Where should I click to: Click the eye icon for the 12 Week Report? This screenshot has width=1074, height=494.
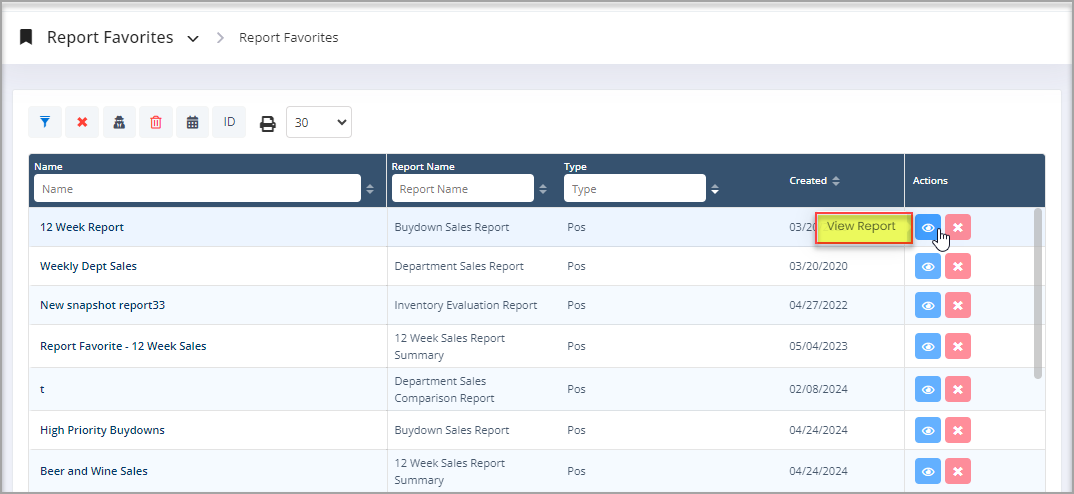(x=928, y=227)
